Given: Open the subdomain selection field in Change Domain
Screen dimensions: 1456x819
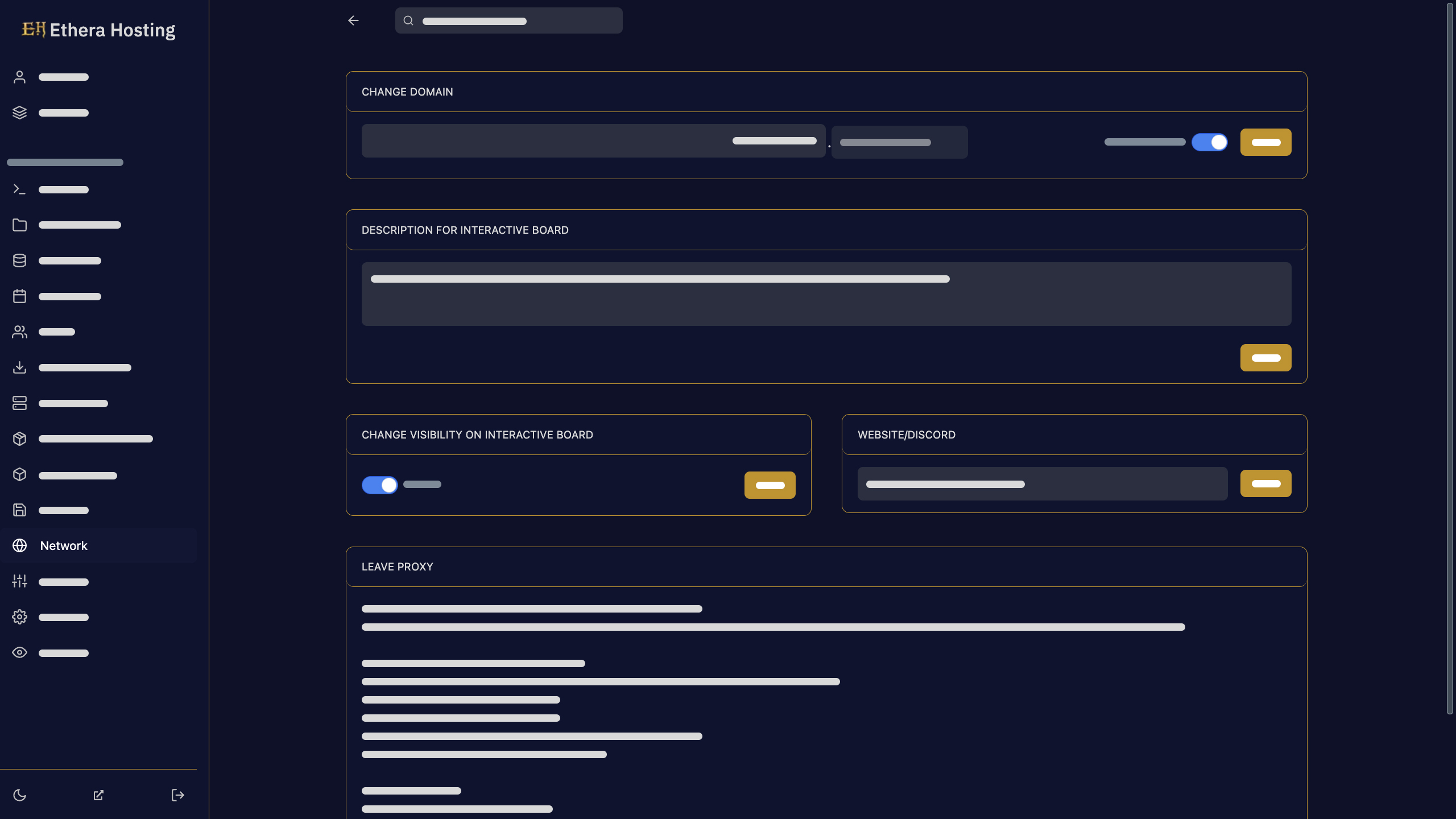Looking at the screenshot, I should click(899, 142).
